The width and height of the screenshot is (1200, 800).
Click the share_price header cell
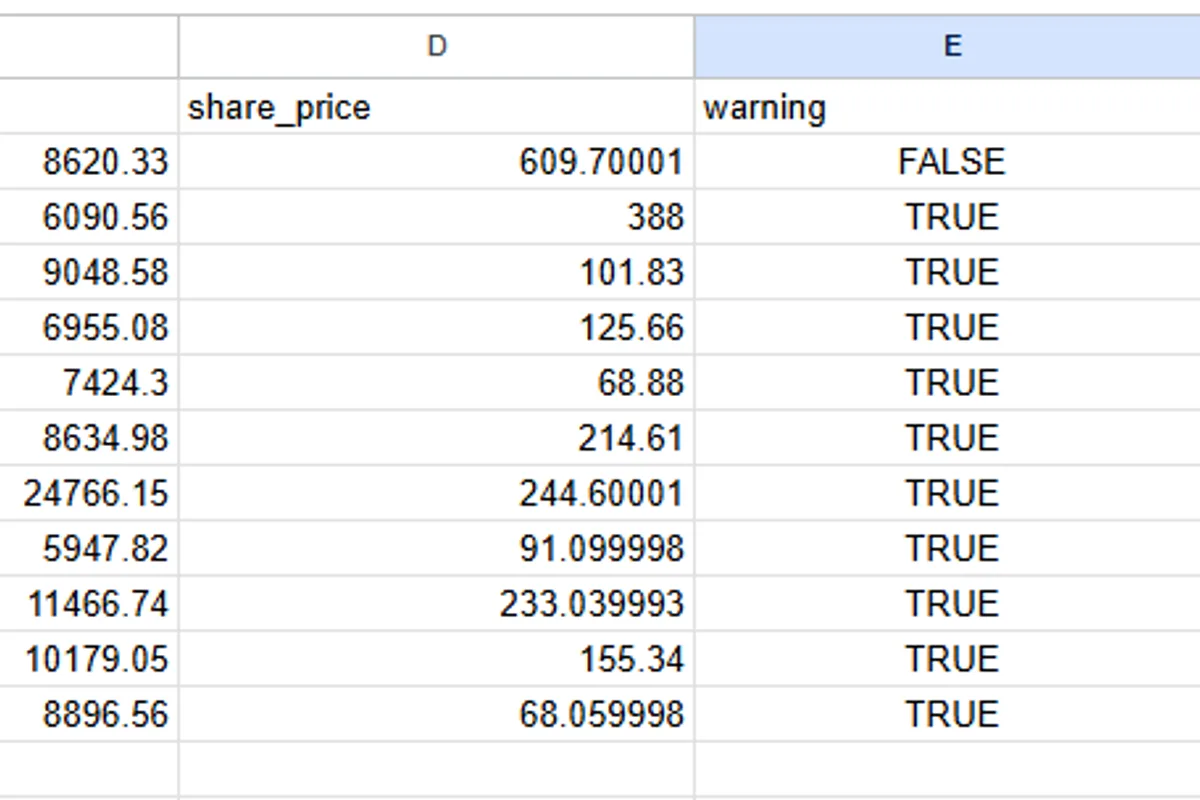point(436,107)
